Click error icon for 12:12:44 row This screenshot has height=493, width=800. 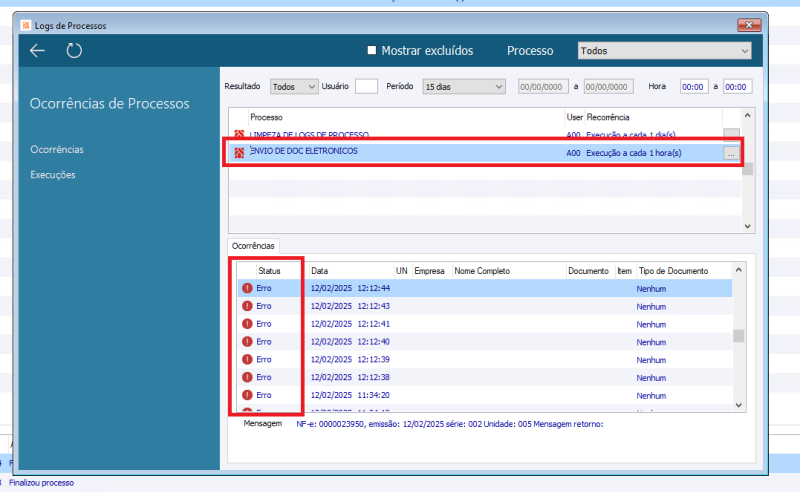[247, 288]
